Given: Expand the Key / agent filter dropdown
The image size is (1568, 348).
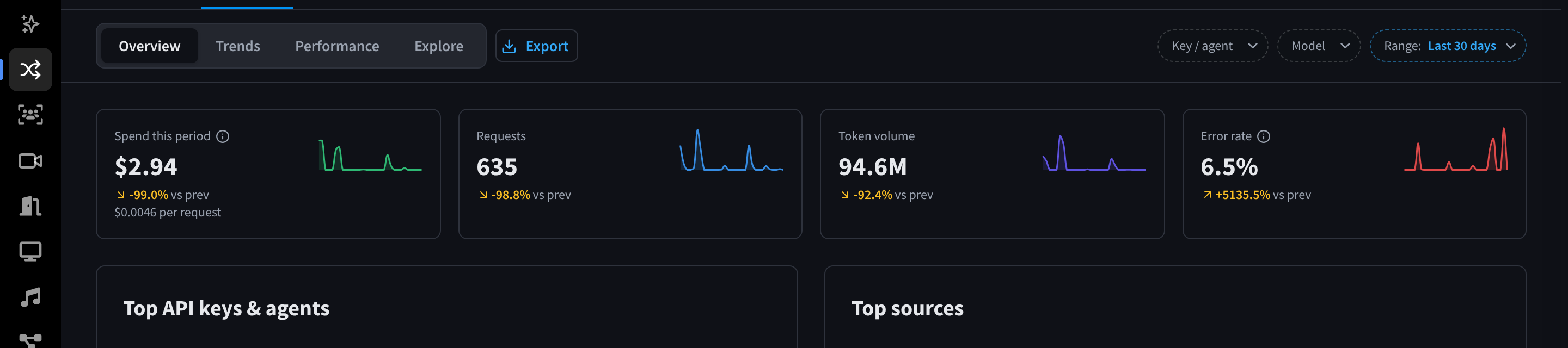Looking at the screenshot, I should pyautogui.click(x=1212, y=46).
